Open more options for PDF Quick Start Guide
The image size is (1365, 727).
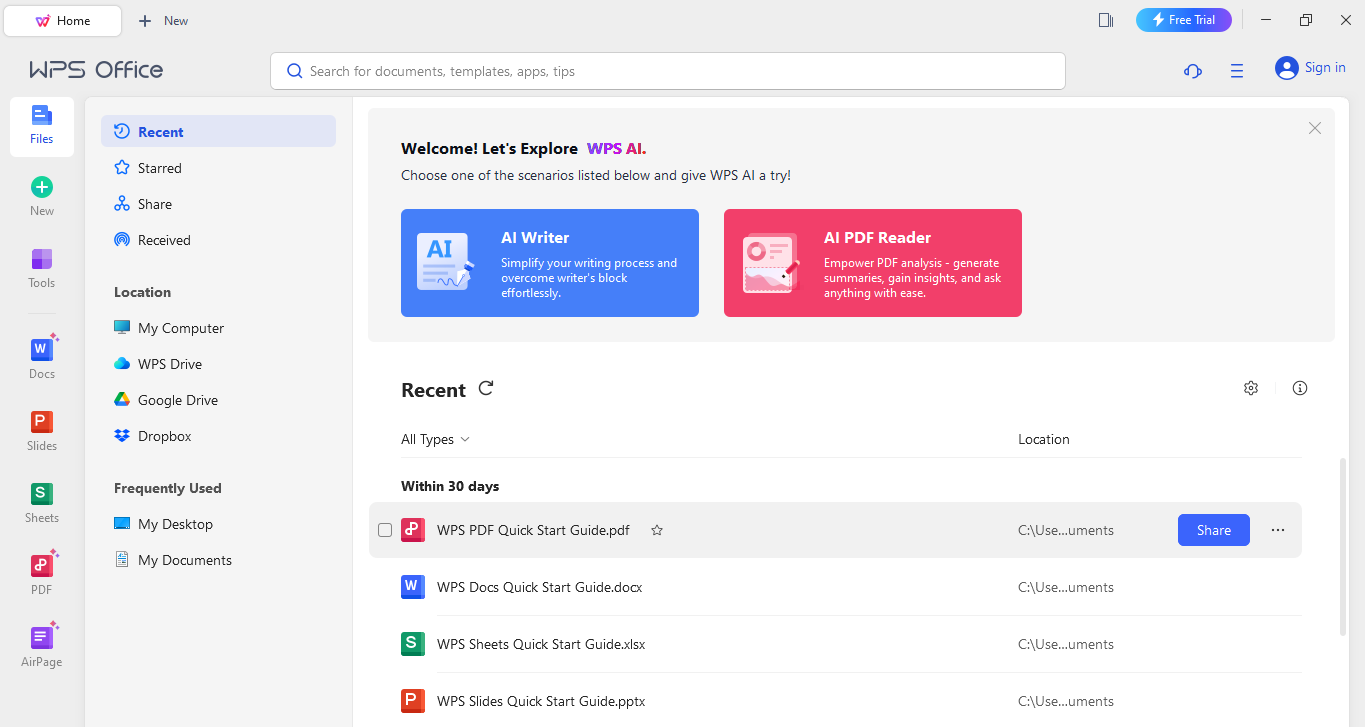1278,530
